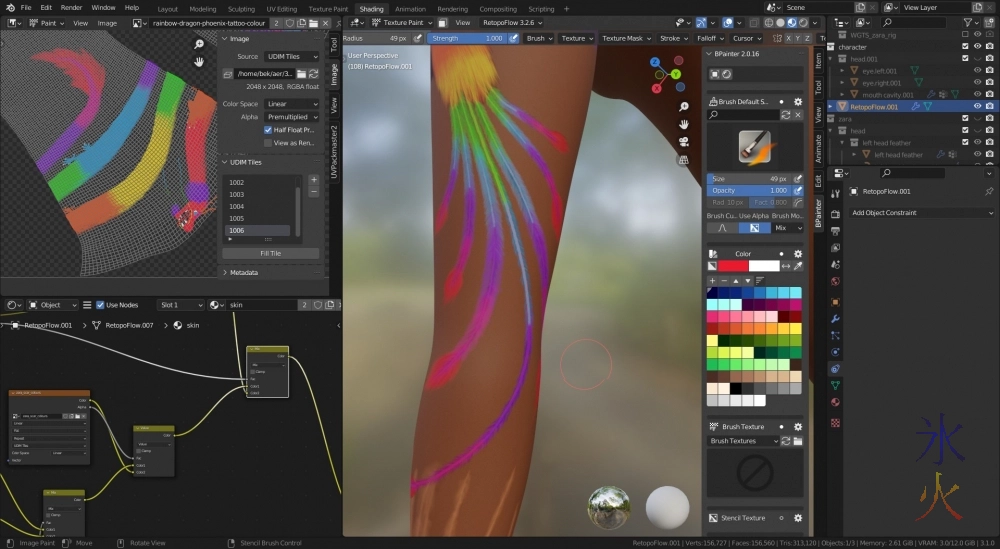
Task: Uncheck the Use Nodes checkbox
Action: tap(101, 305)
